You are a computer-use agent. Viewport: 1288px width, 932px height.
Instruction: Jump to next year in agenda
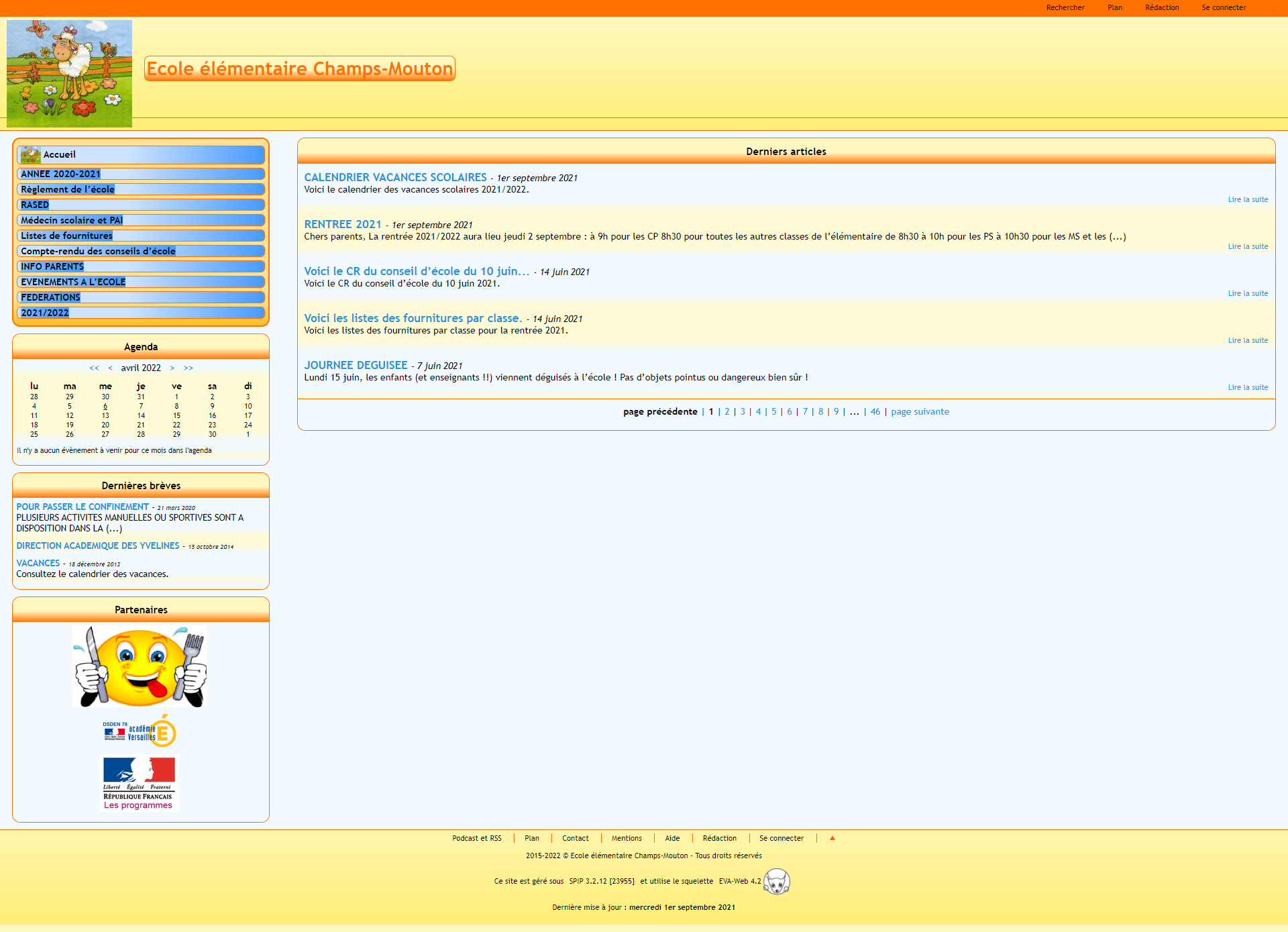pyautogui.click(x=189, y=368)
